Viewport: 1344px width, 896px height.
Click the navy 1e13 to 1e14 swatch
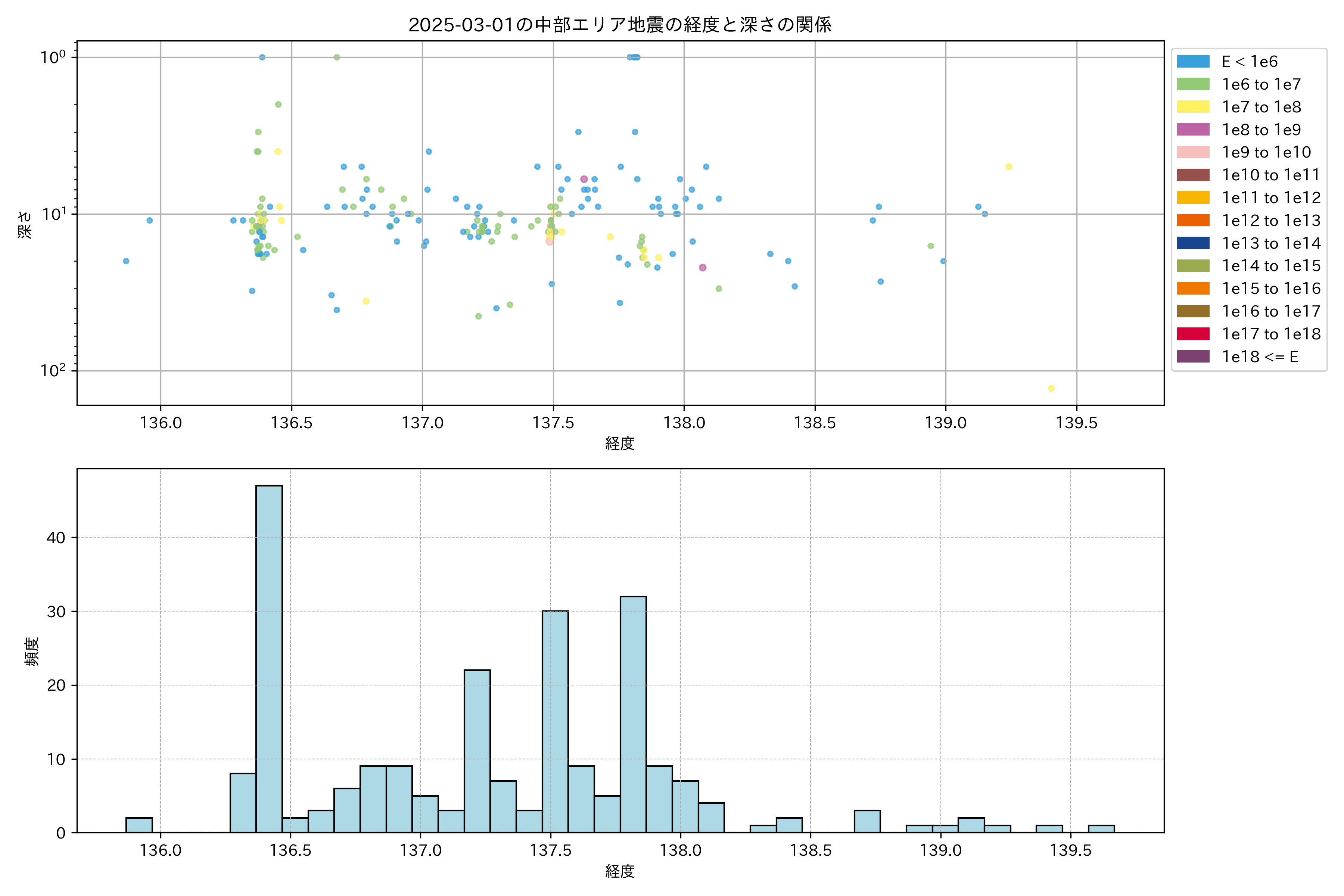tap(1193, 243)
